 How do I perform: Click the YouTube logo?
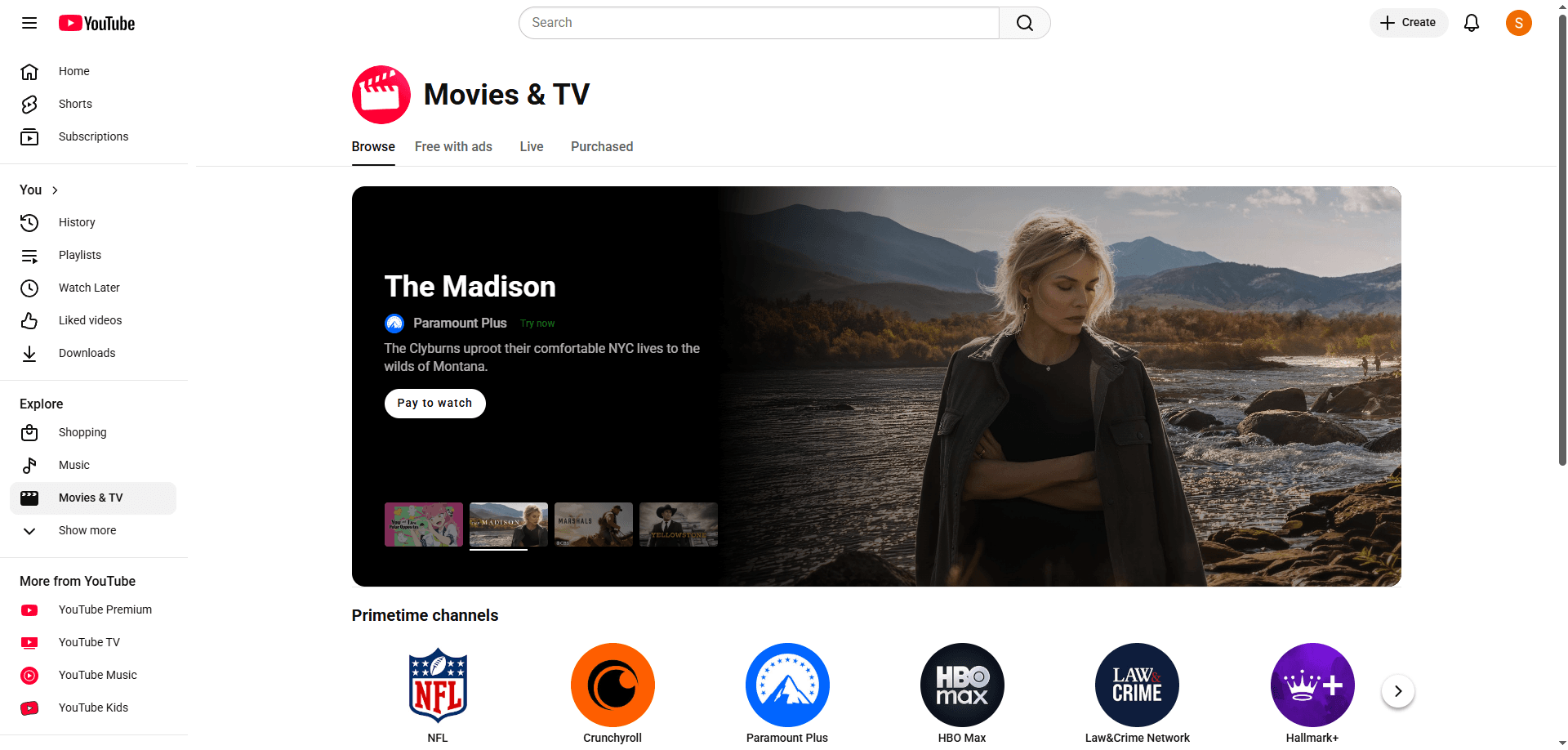coord(96,23)
